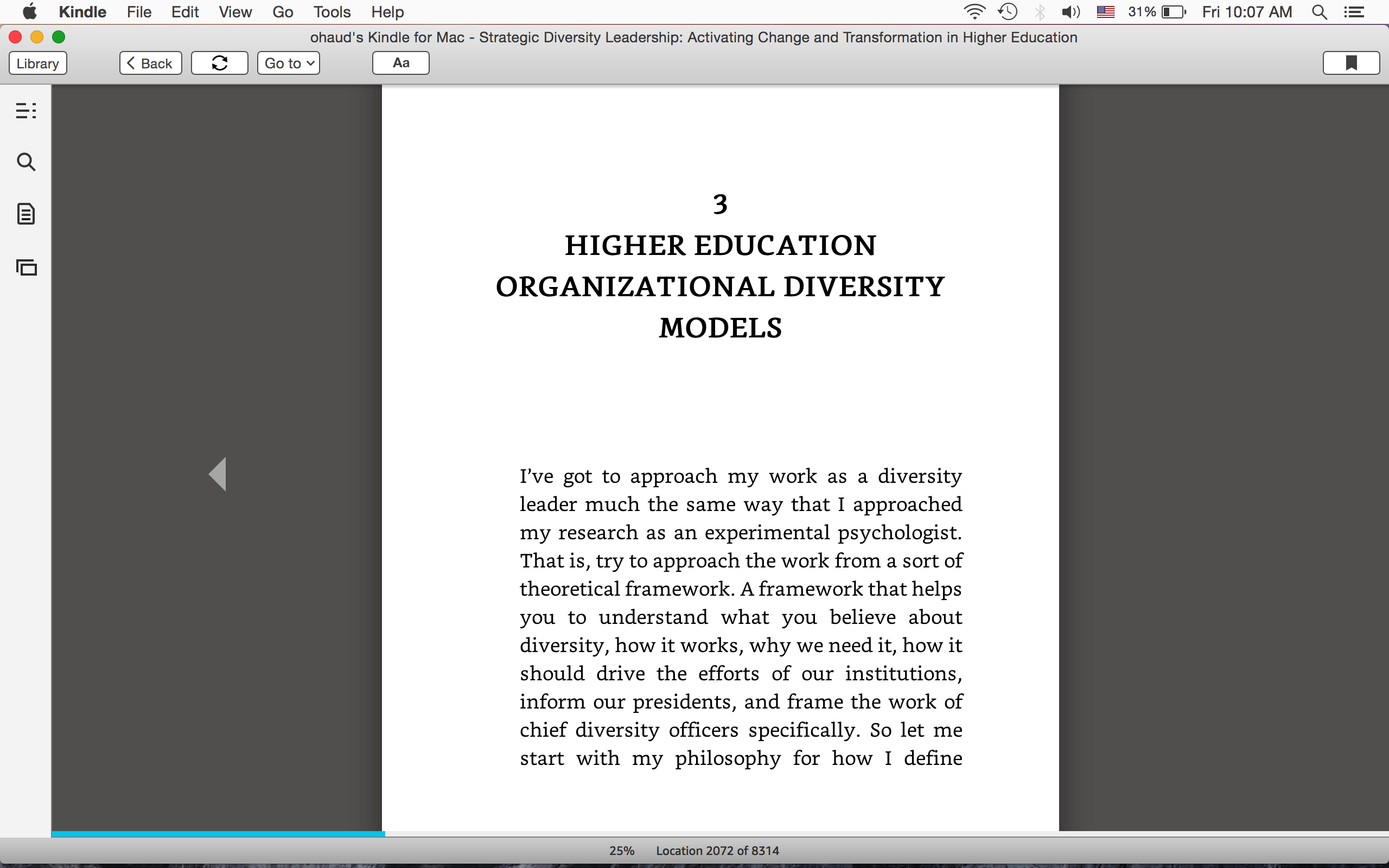Open the Go to dropdown

point(288,63)
